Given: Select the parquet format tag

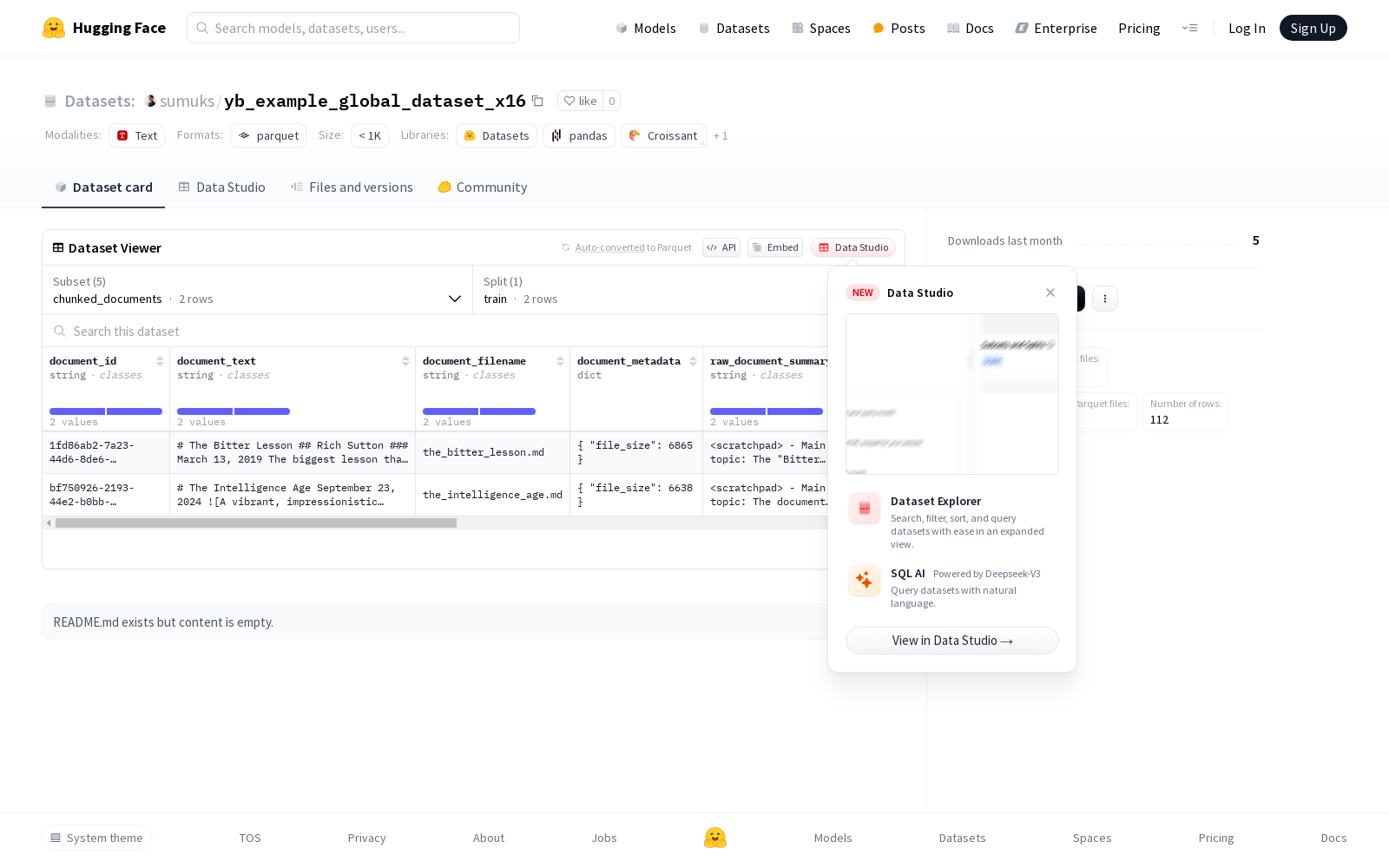Looking at the screenshot, I should 268,135.
